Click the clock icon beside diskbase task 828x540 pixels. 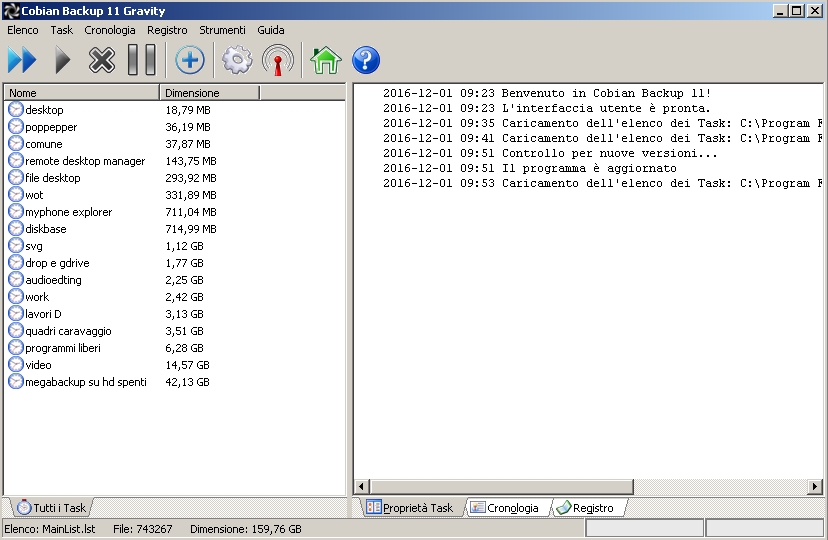[16, 229]
